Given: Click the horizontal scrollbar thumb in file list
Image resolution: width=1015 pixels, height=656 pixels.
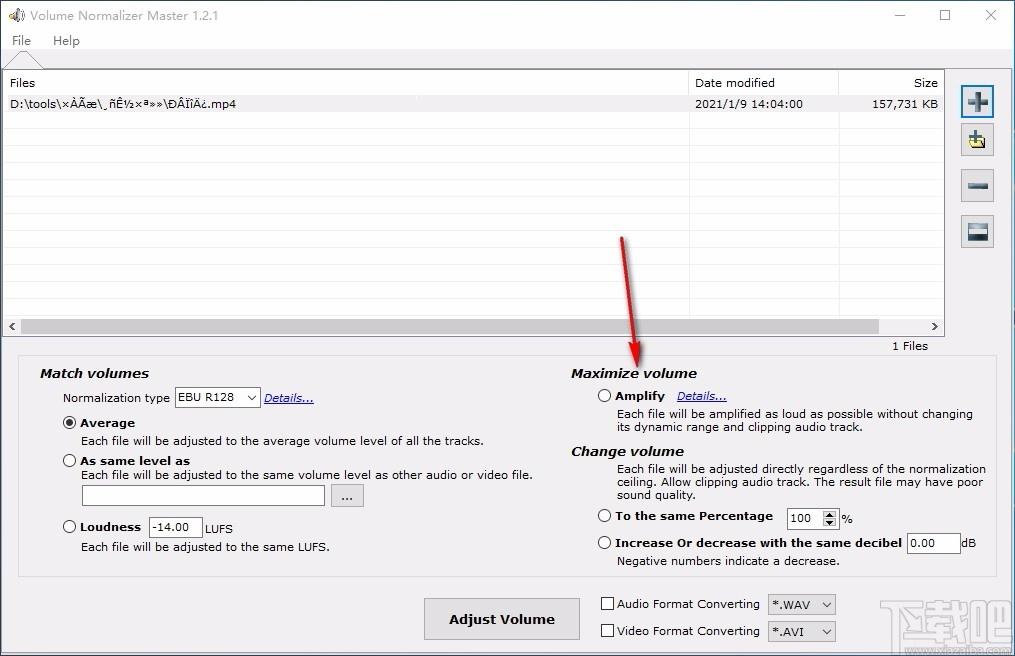Looking at the screenshot, I should click(449, 326).
